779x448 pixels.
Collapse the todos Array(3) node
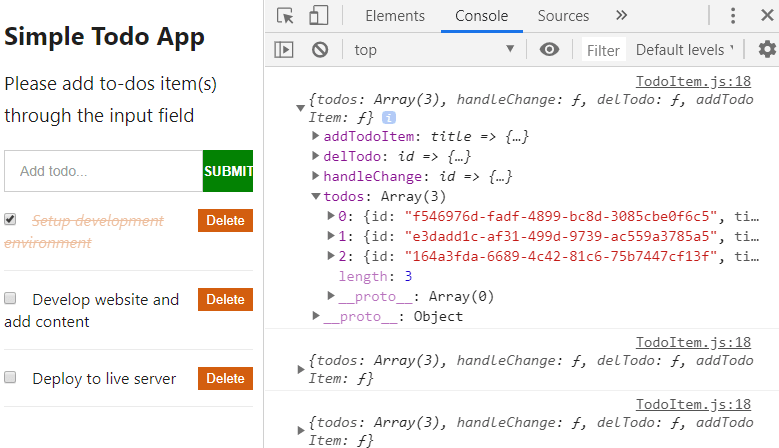click(x=315, y=196)
